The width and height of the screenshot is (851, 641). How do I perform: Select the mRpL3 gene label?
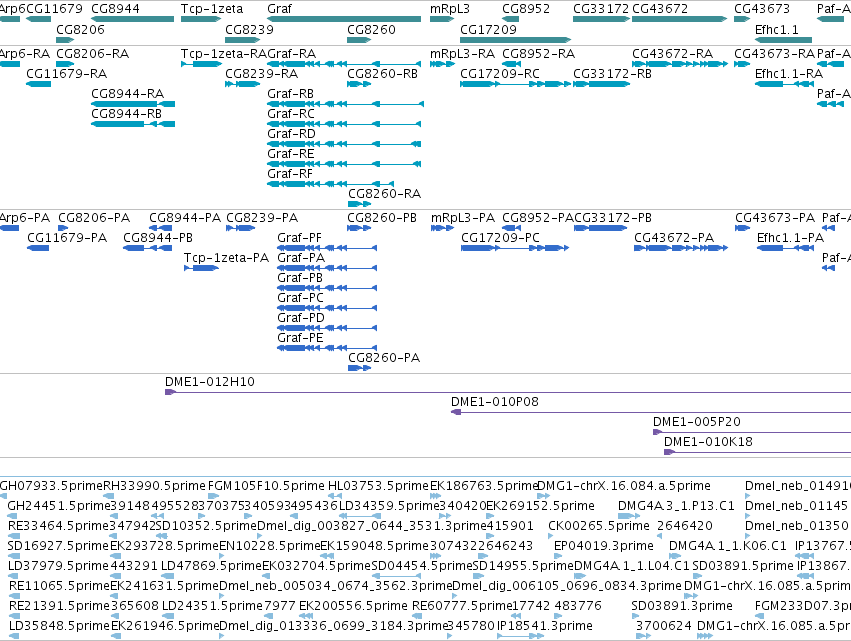click(449, 9)
